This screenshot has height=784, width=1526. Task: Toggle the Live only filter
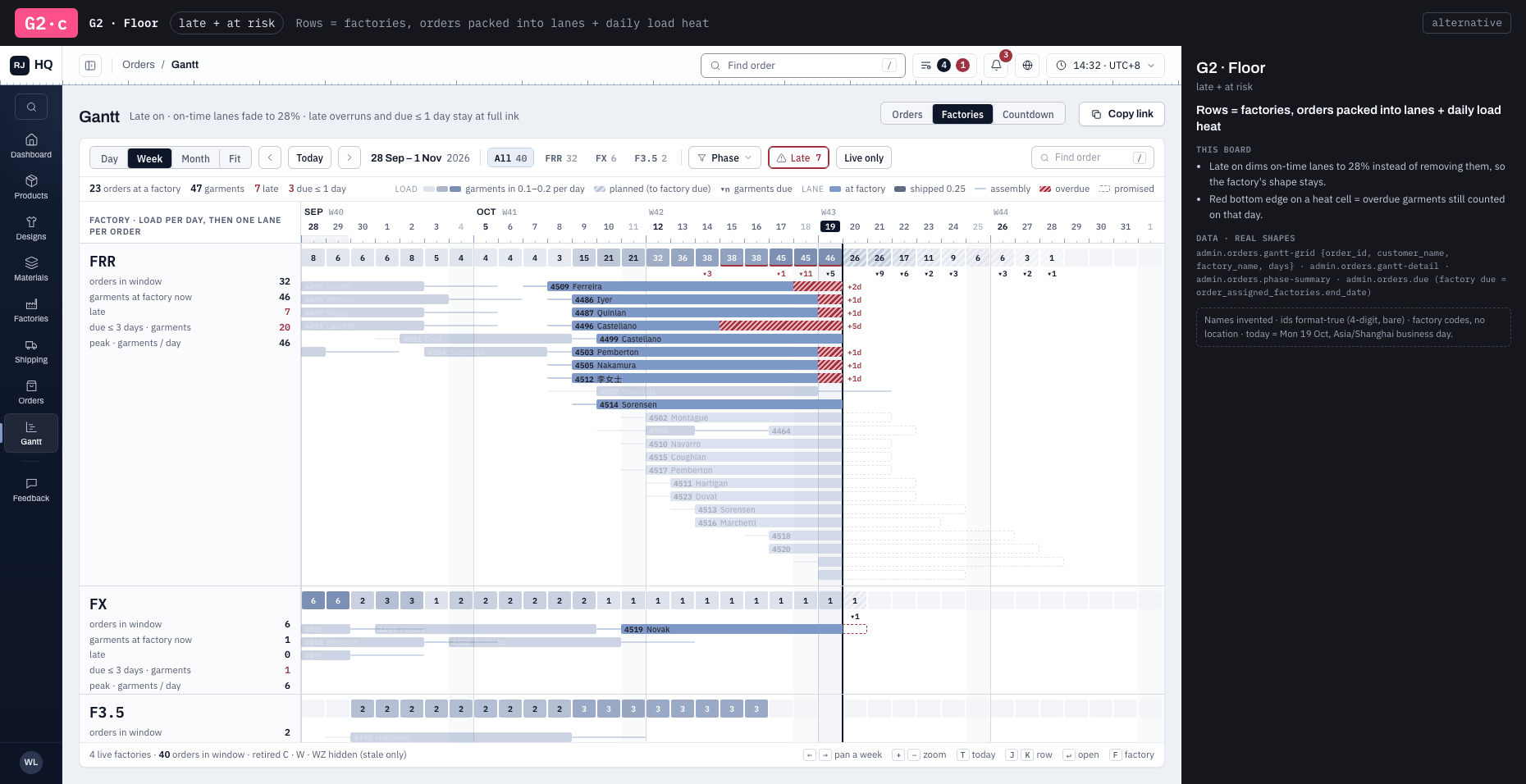click(x=864, y=157)
